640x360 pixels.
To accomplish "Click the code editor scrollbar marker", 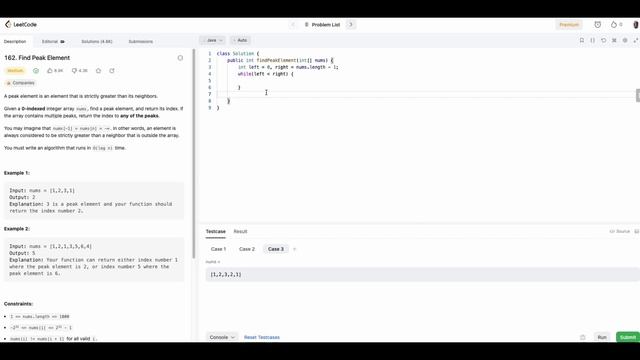I will (638, 95).
